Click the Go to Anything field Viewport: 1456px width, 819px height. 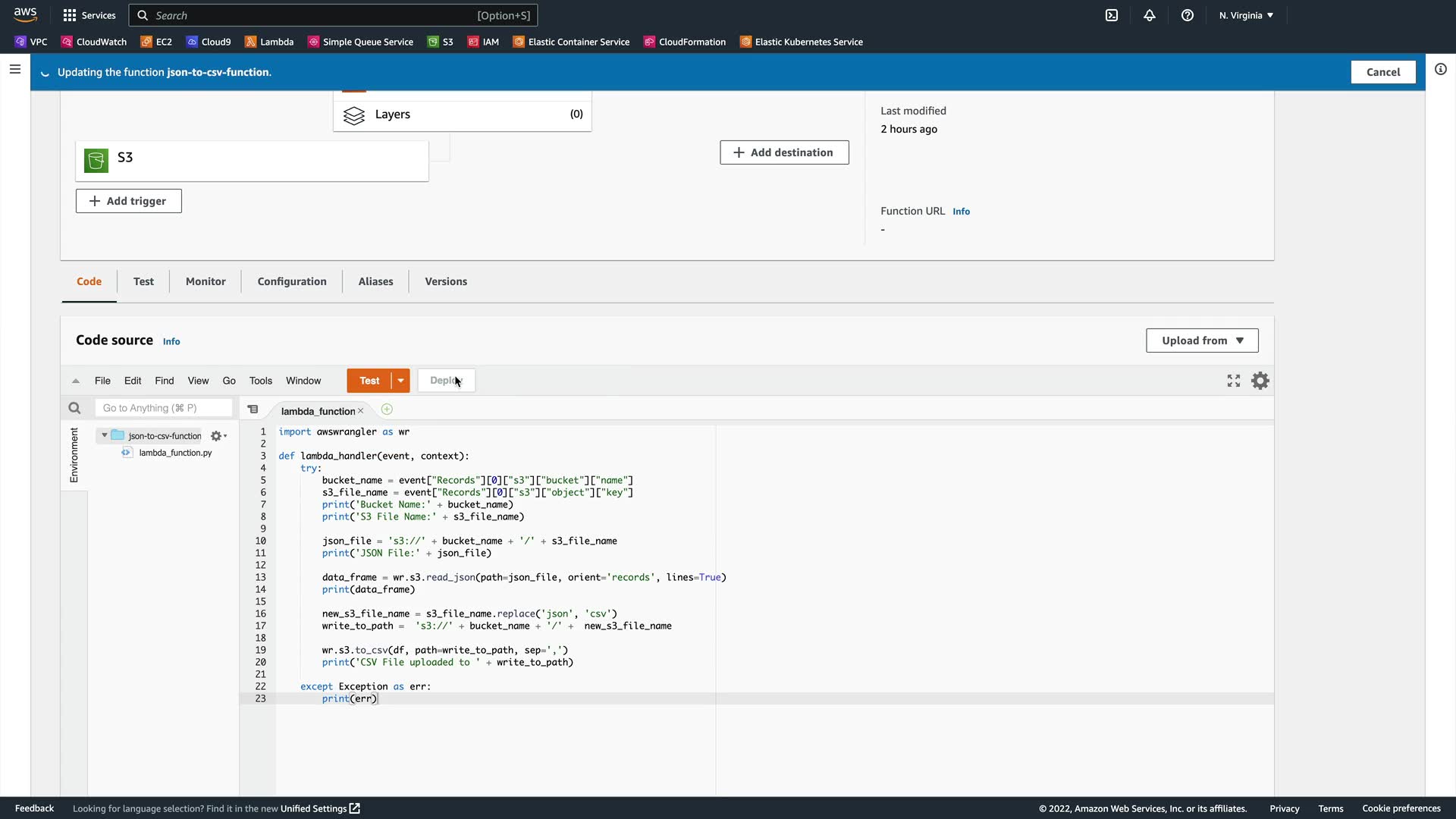pyautogui.click(x=163, y=408)
